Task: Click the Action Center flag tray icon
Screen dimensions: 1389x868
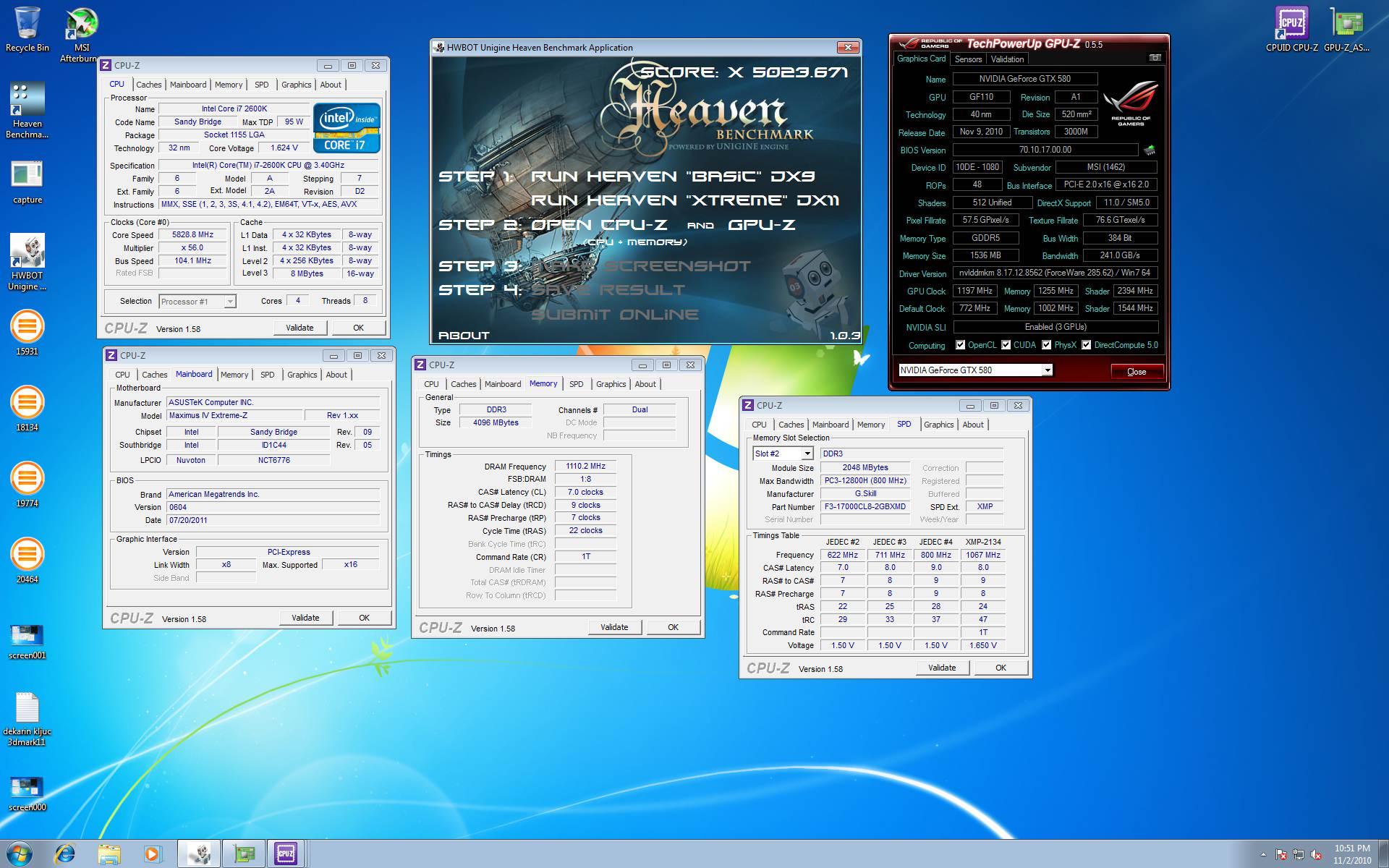Action: pos(1281,854)
